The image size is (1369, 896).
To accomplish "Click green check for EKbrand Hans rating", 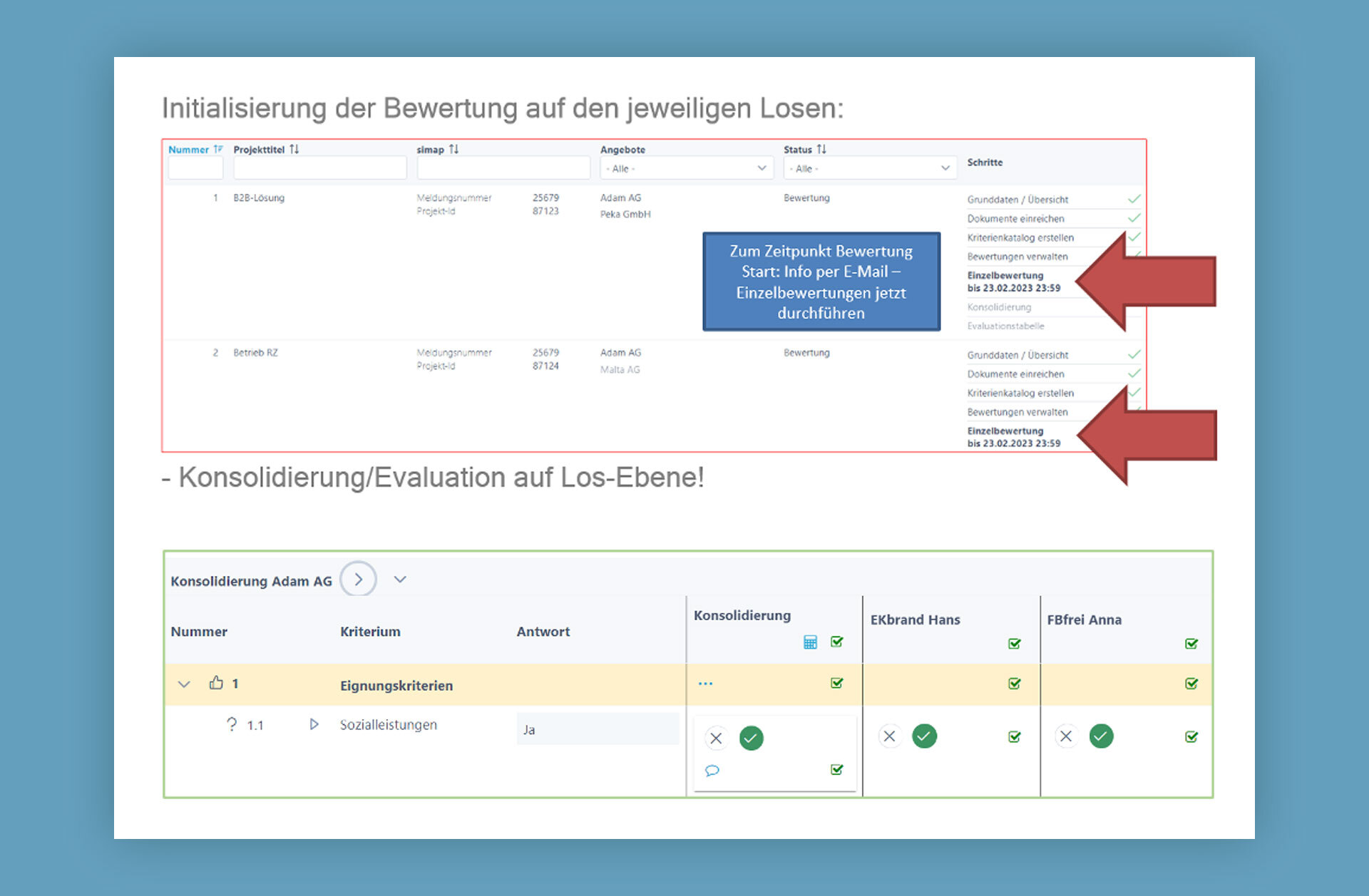I will pyautogui.click(x=925, y=736).
